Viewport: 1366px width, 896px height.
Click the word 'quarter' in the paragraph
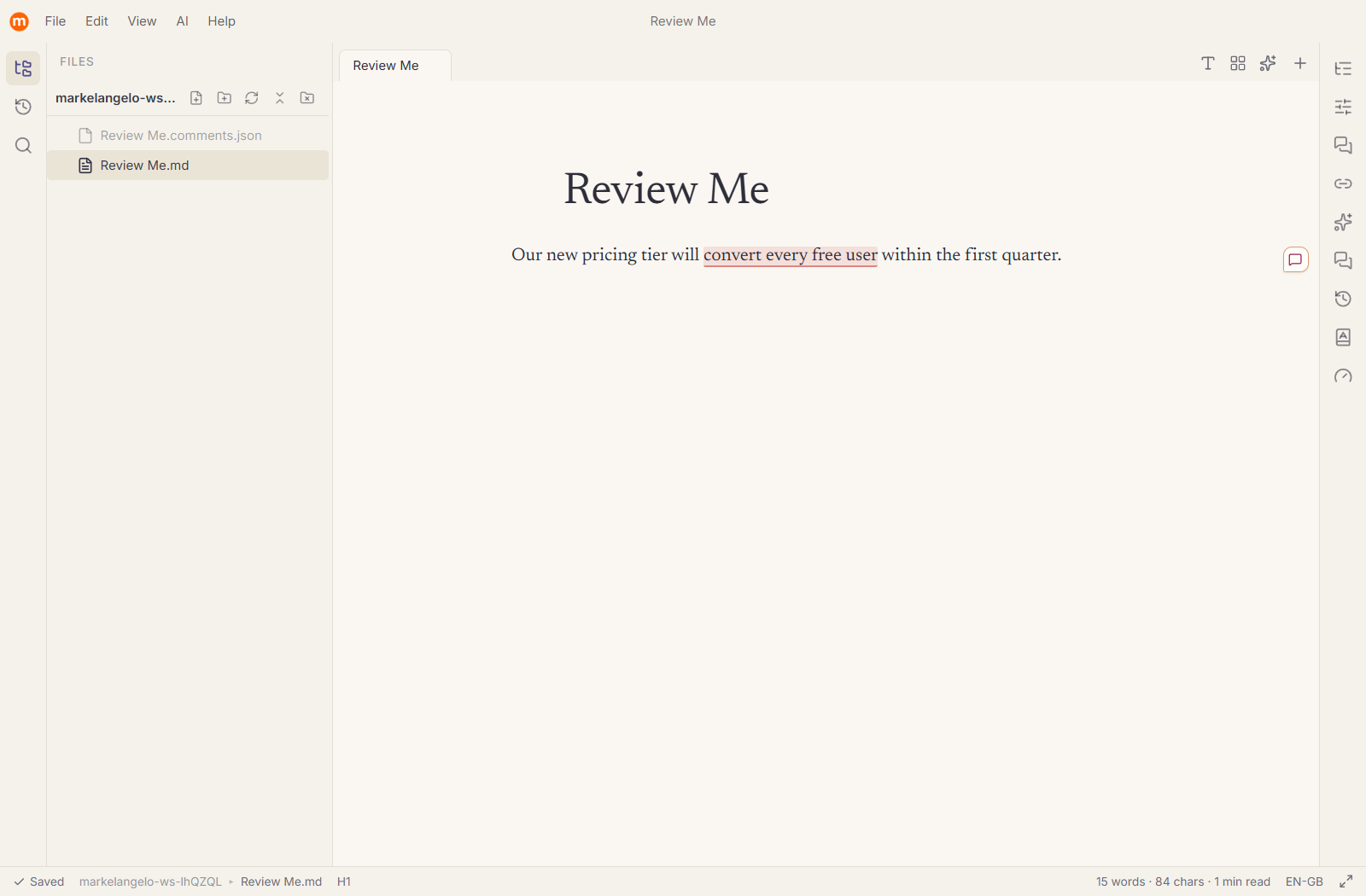pyautogui.click(x=1029, y=255)
